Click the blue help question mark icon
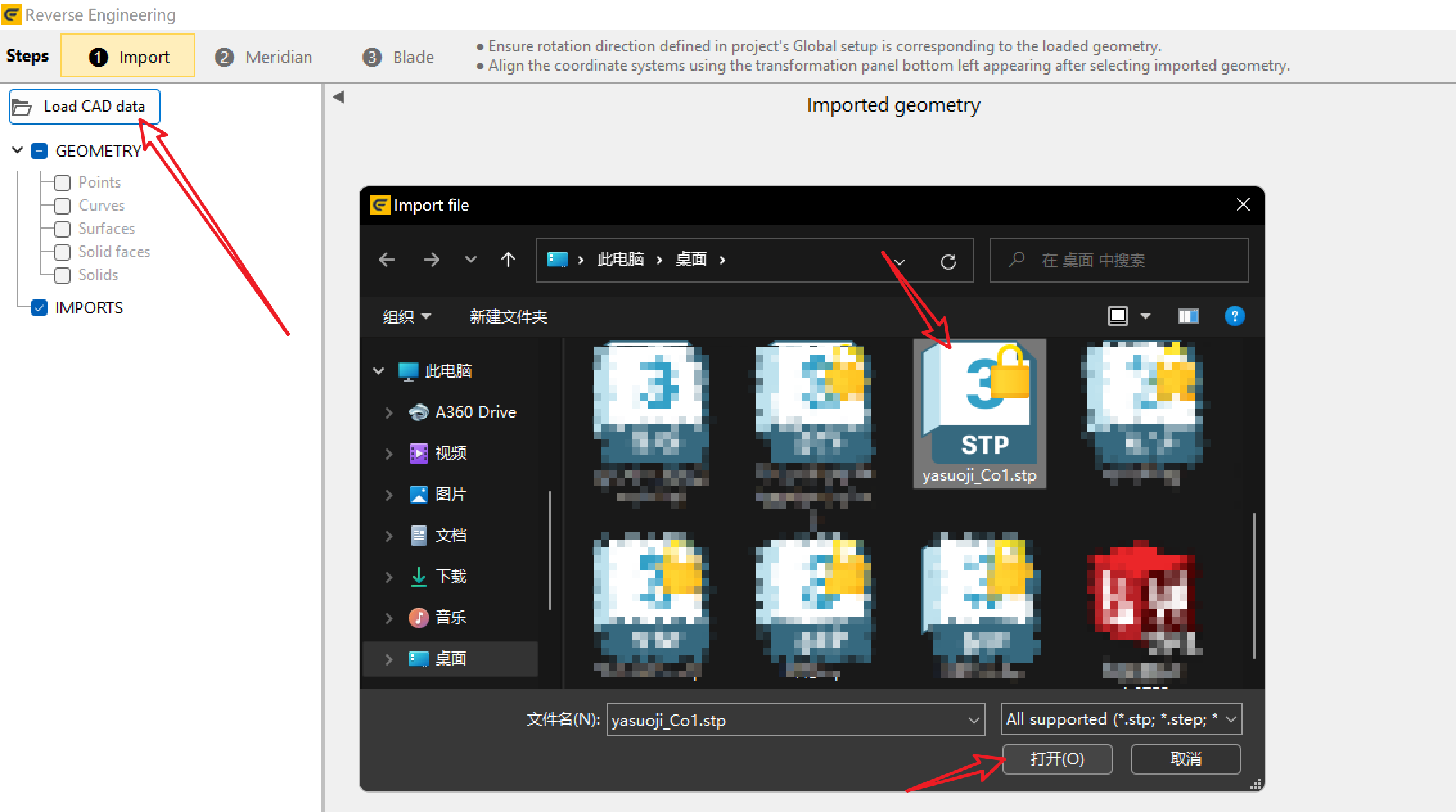Image resolution: width=1456 pixels, height=812 pixels. (1234, 316)
